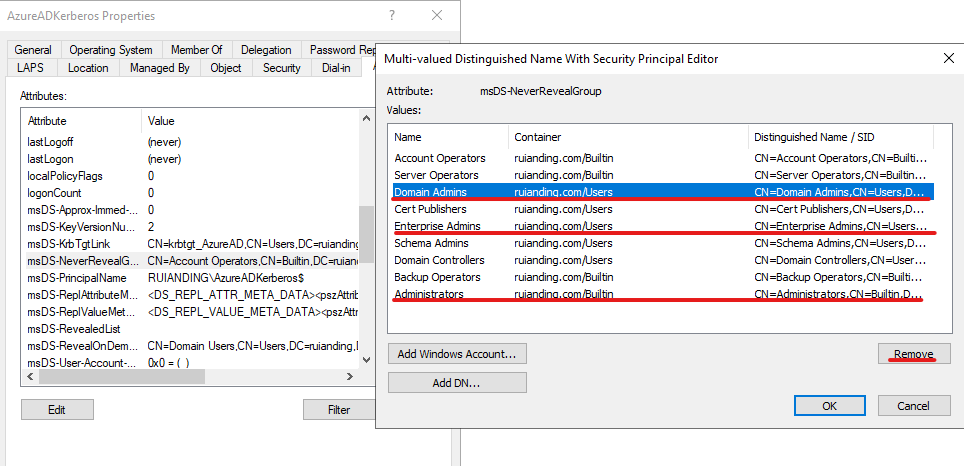The height and width of the screenshot is (466, 964).
Task: Select the msDS-RevealOnDem... attribute
Action: point(191,346)
